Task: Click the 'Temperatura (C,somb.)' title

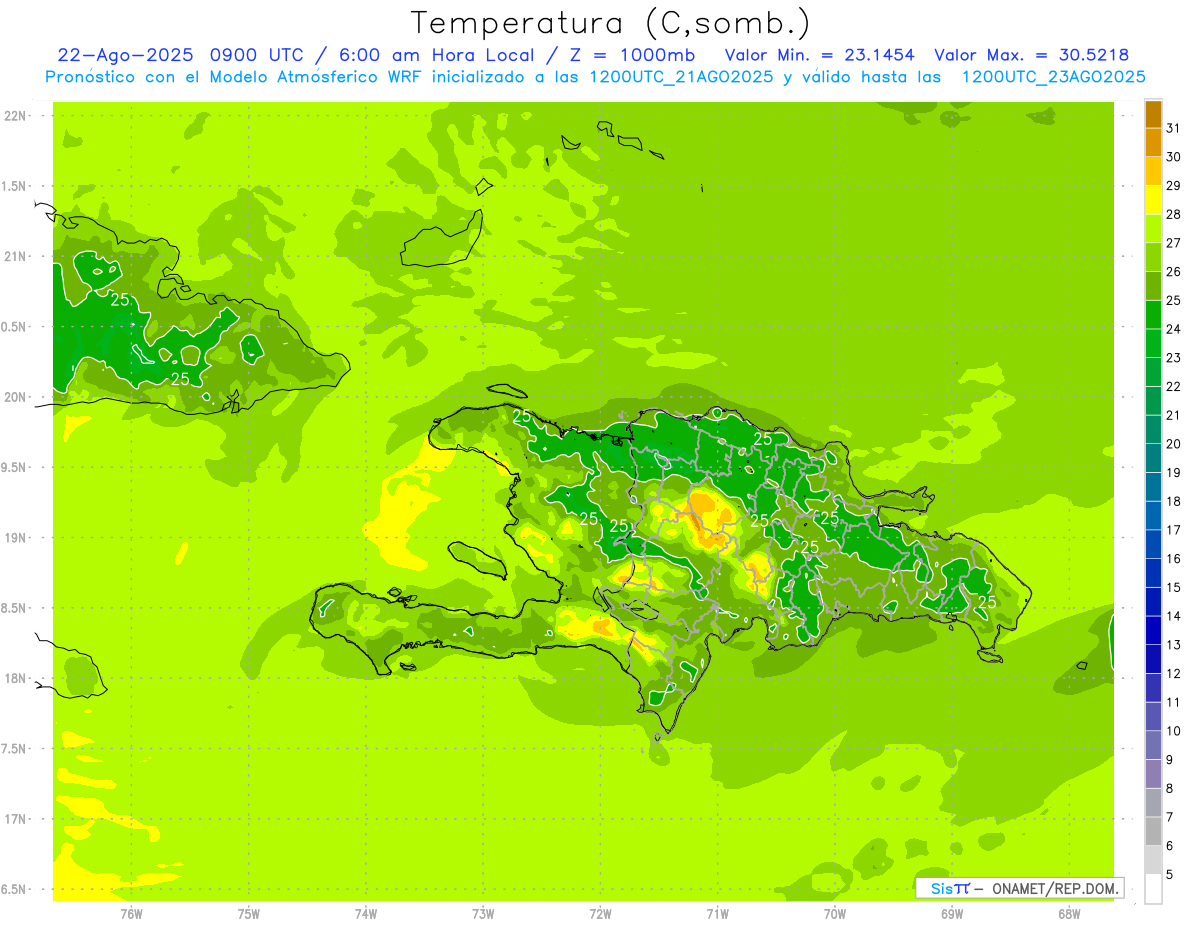Action: point(610,24)
